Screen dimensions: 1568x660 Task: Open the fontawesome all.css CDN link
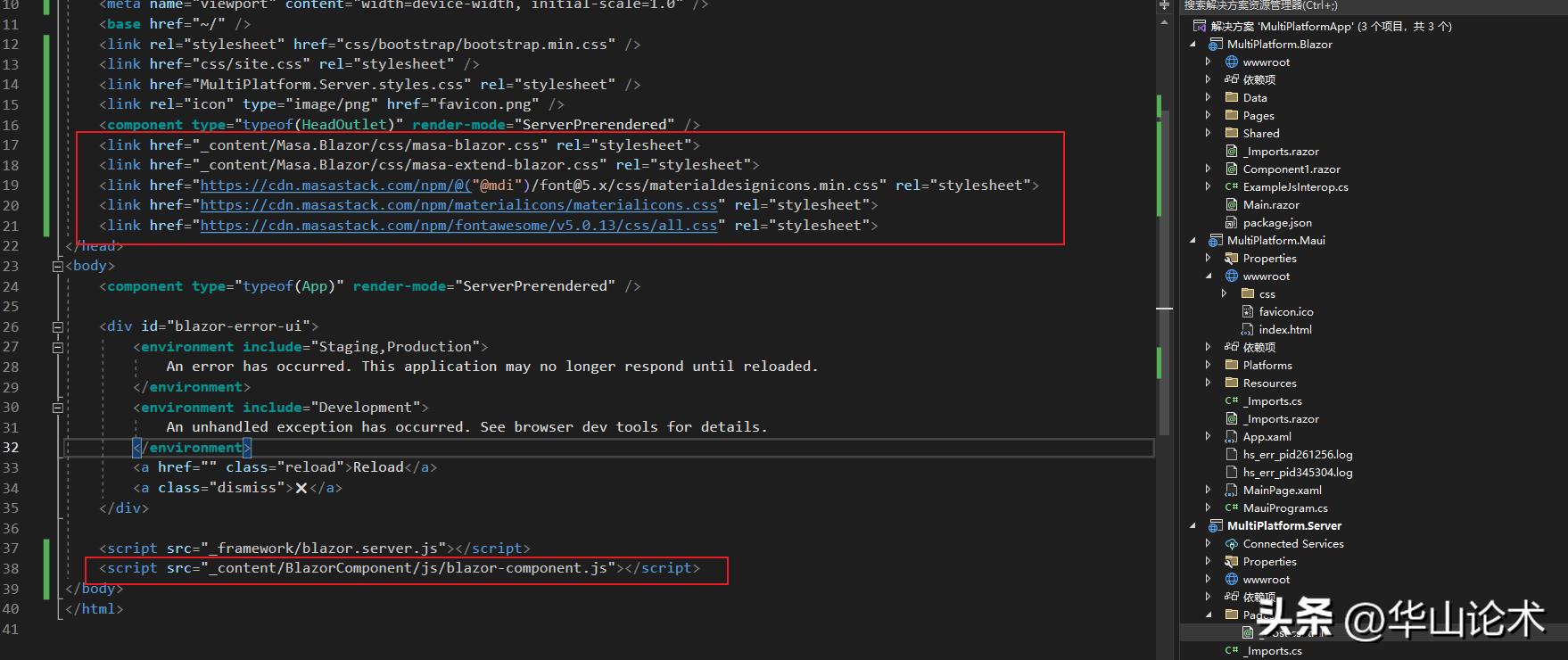click(458, 226)
